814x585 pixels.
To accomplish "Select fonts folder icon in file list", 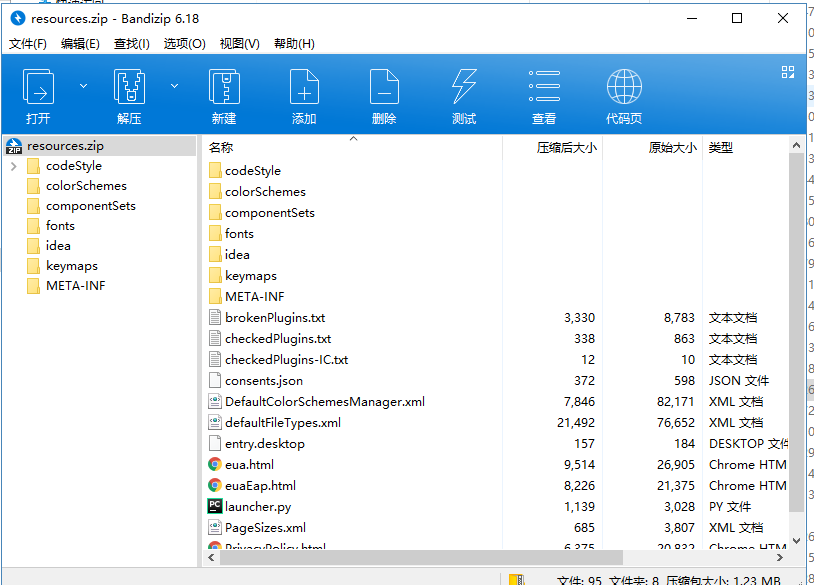I will 215,234.
